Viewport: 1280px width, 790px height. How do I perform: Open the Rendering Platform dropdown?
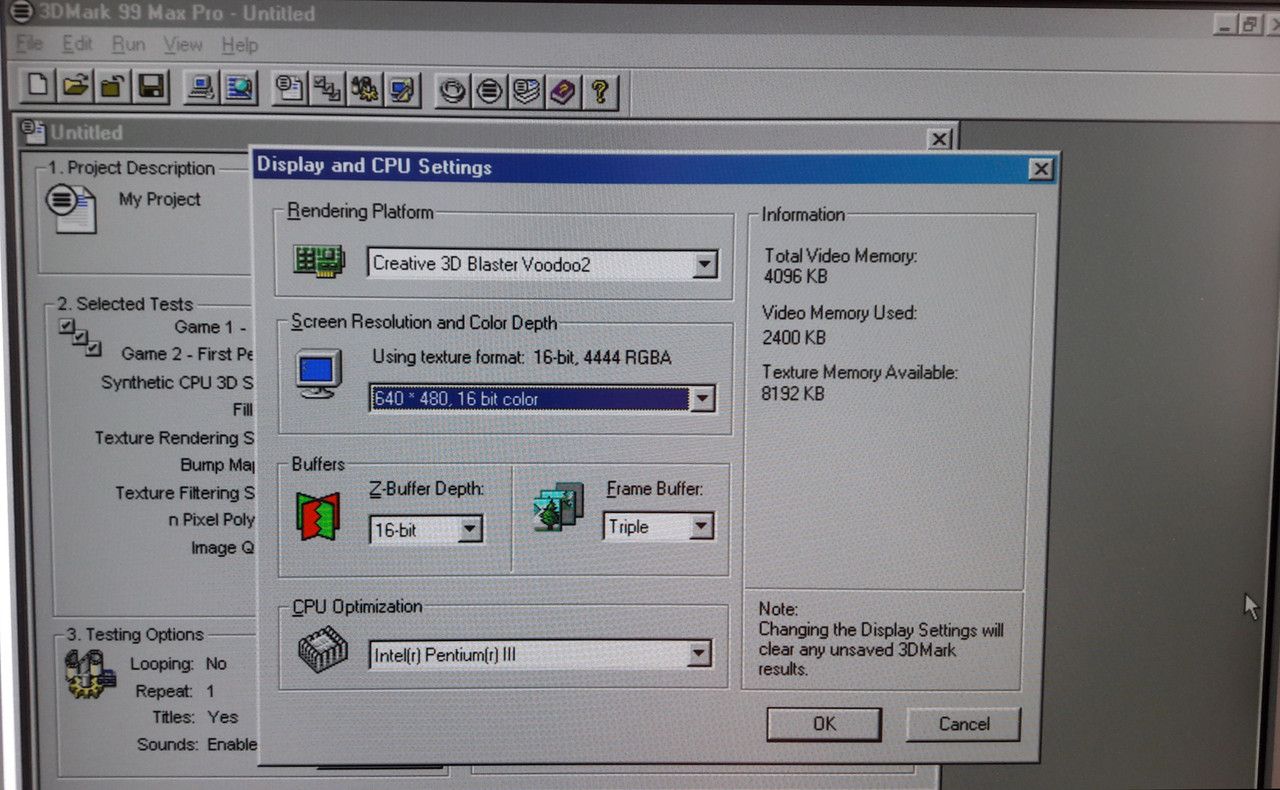click(705, 265)
